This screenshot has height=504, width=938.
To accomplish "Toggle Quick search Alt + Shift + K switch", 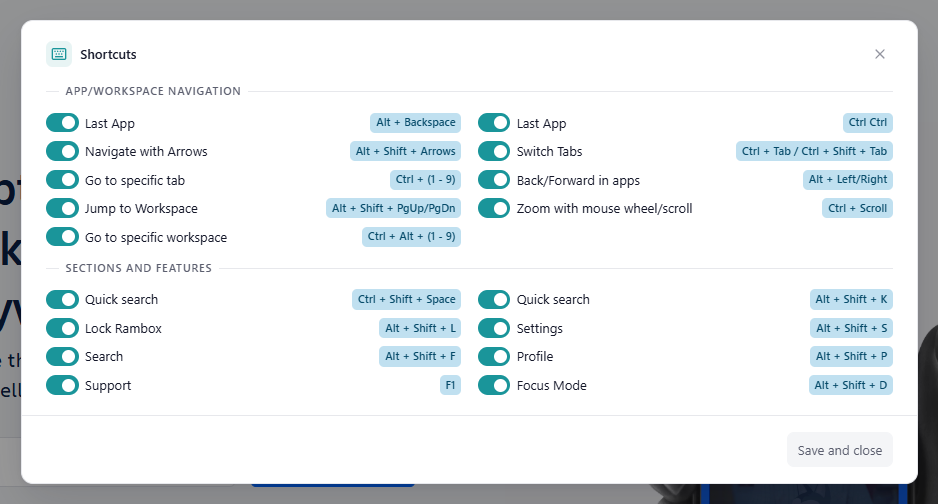I will pyautogui.click(x=494, y=300).
